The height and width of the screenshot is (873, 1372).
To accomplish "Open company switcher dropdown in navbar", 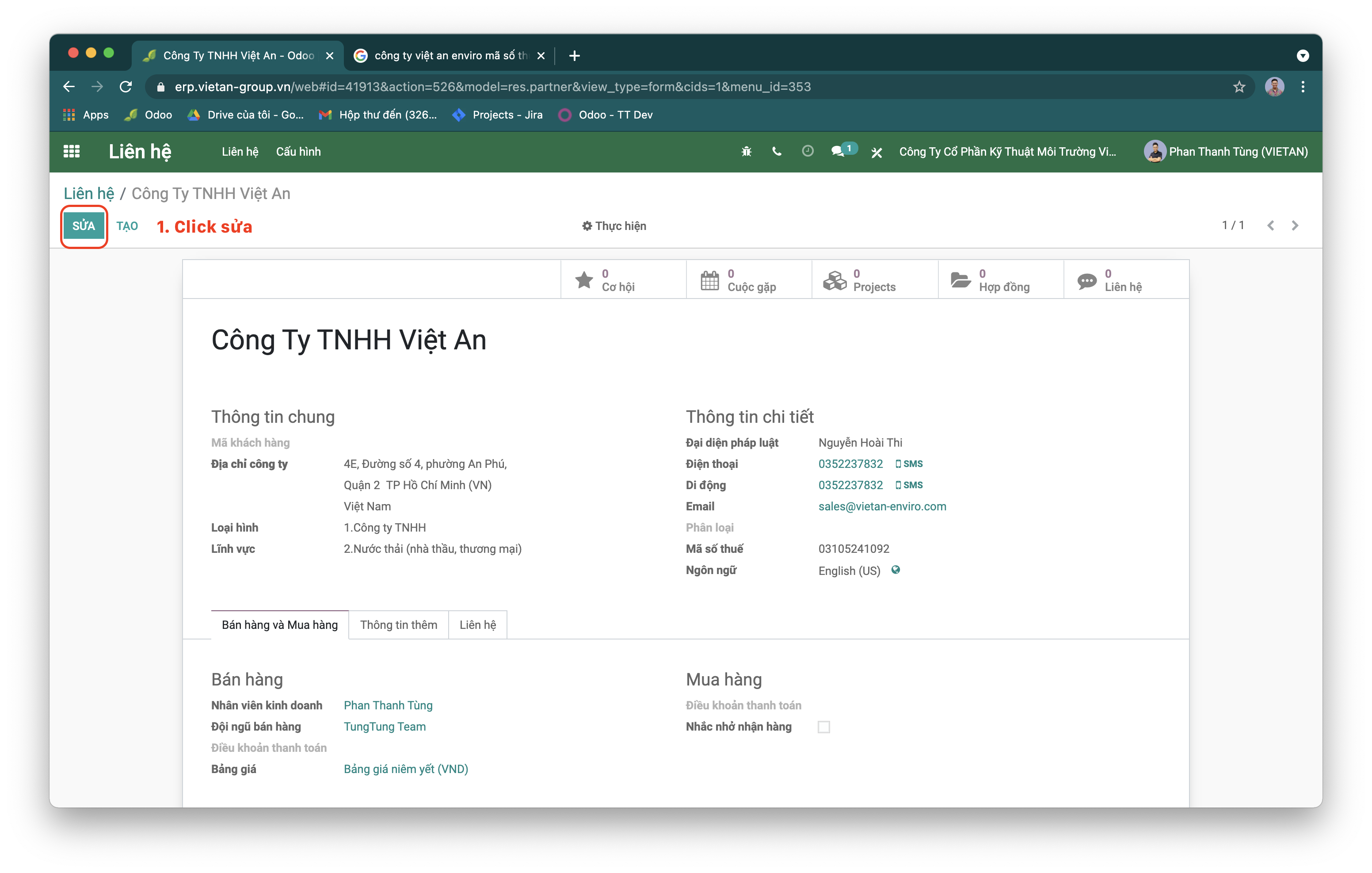I will (1007, 152).
